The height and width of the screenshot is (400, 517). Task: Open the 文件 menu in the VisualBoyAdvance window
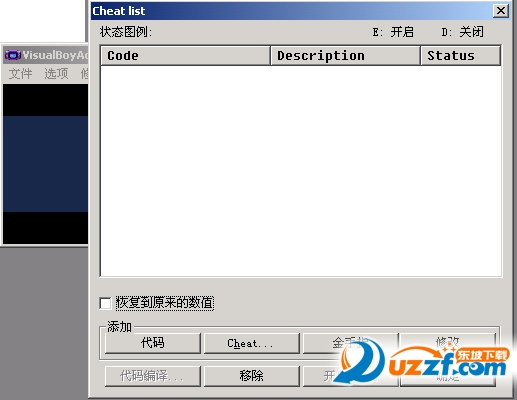click(x=20, y=74)
